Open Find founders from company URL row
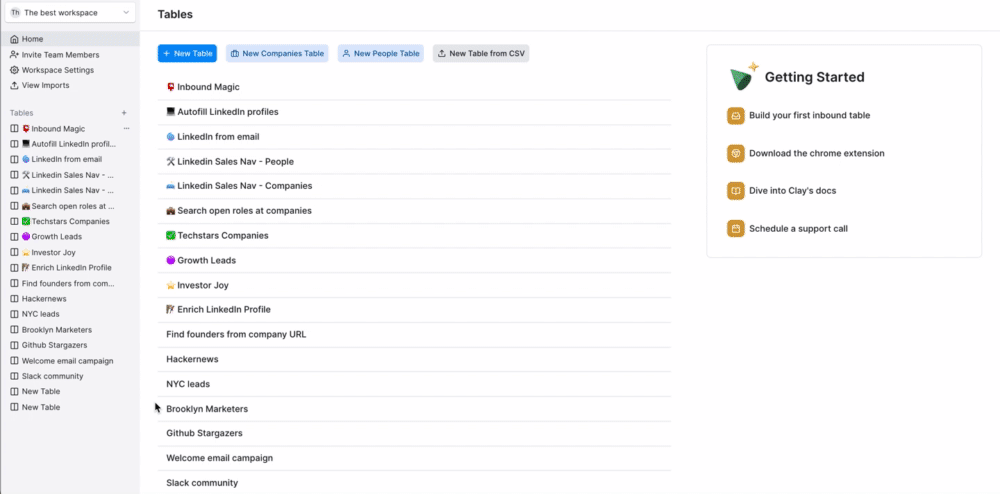The height and width of the screenshot is (494, 1000). point(415,335)
